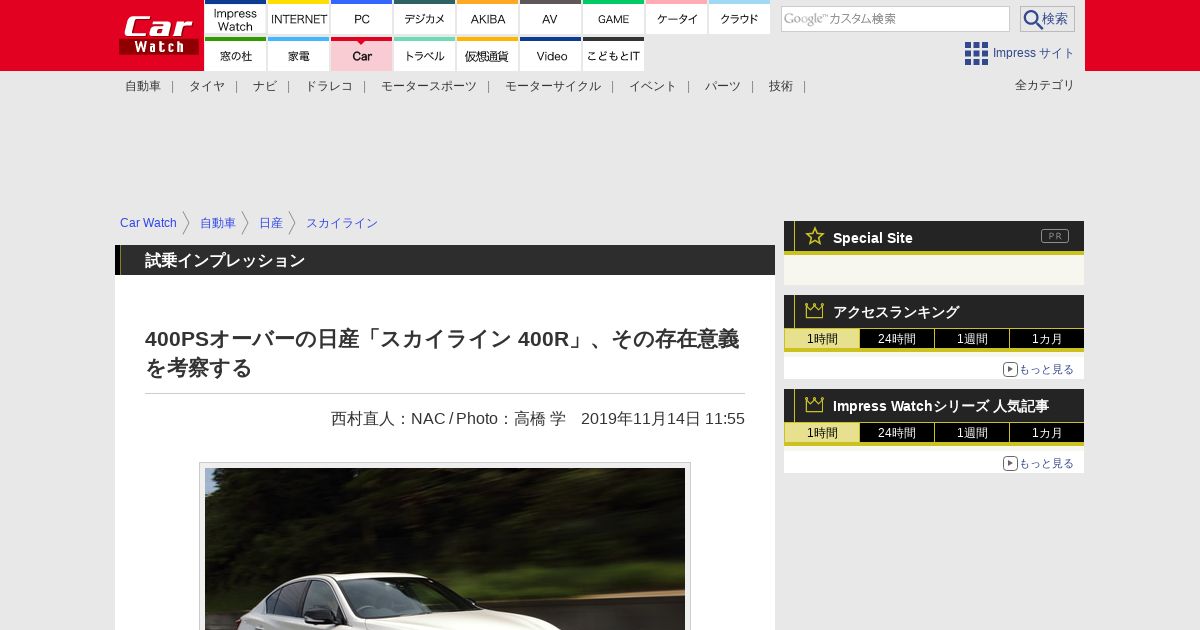This screenshot has height=630, width=1200.
Task: Open the white Skyline car photo
Action: (445, 548)
